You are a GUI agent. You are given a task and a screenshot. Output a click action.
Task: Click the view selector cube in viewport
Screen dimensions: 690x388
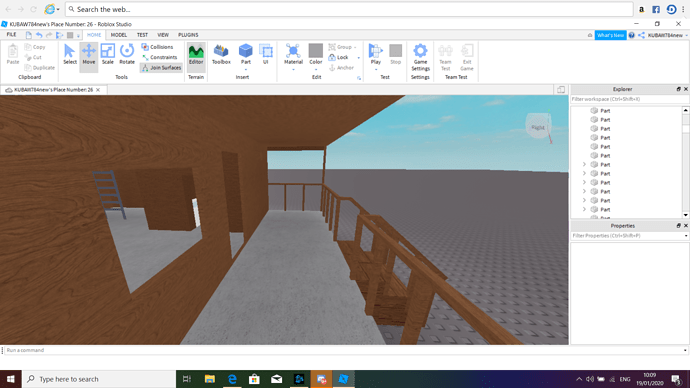[x=538, y=126]
